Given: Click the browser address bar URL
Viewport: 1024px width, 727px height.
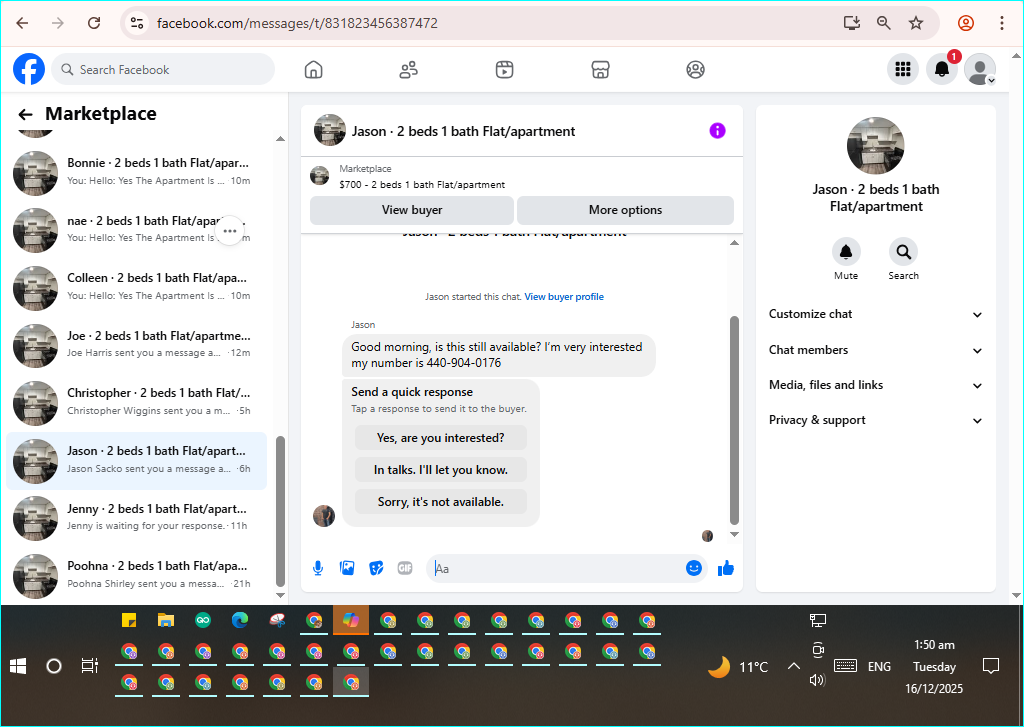Looking at the screenshot, I should click(297, 24).
